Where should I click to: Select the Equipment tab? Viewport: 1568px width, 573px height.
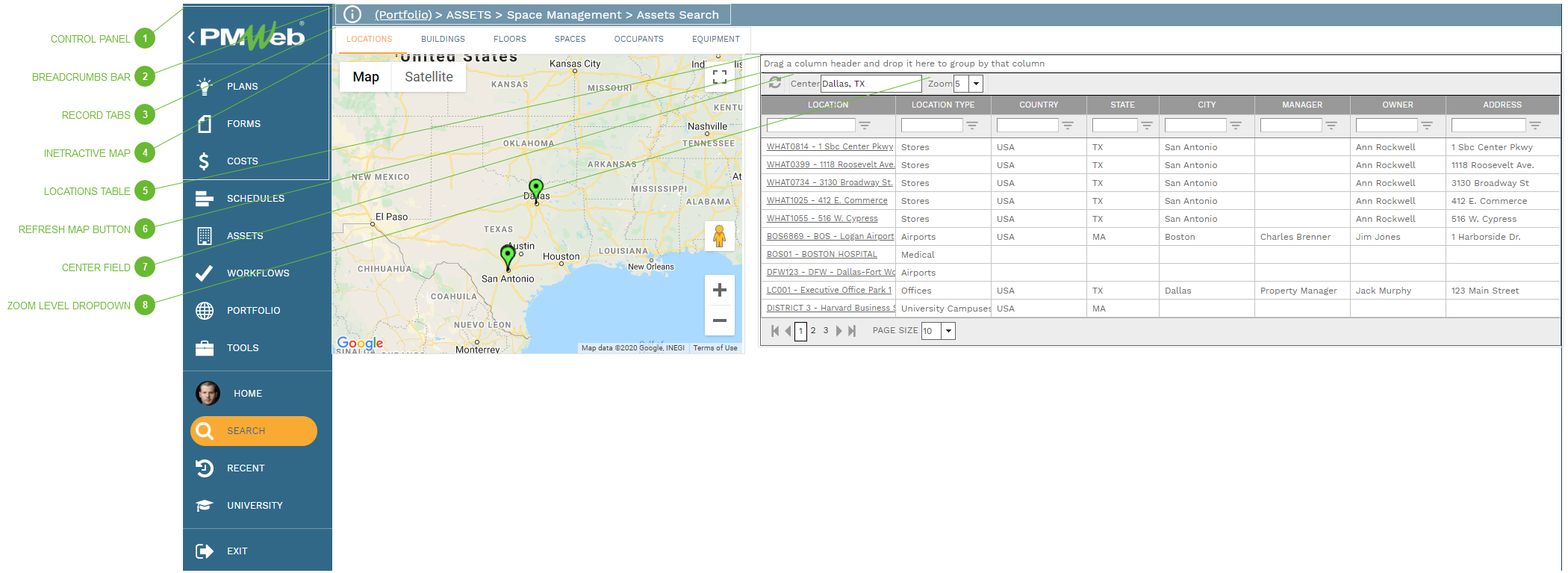[x=715, y=39]
